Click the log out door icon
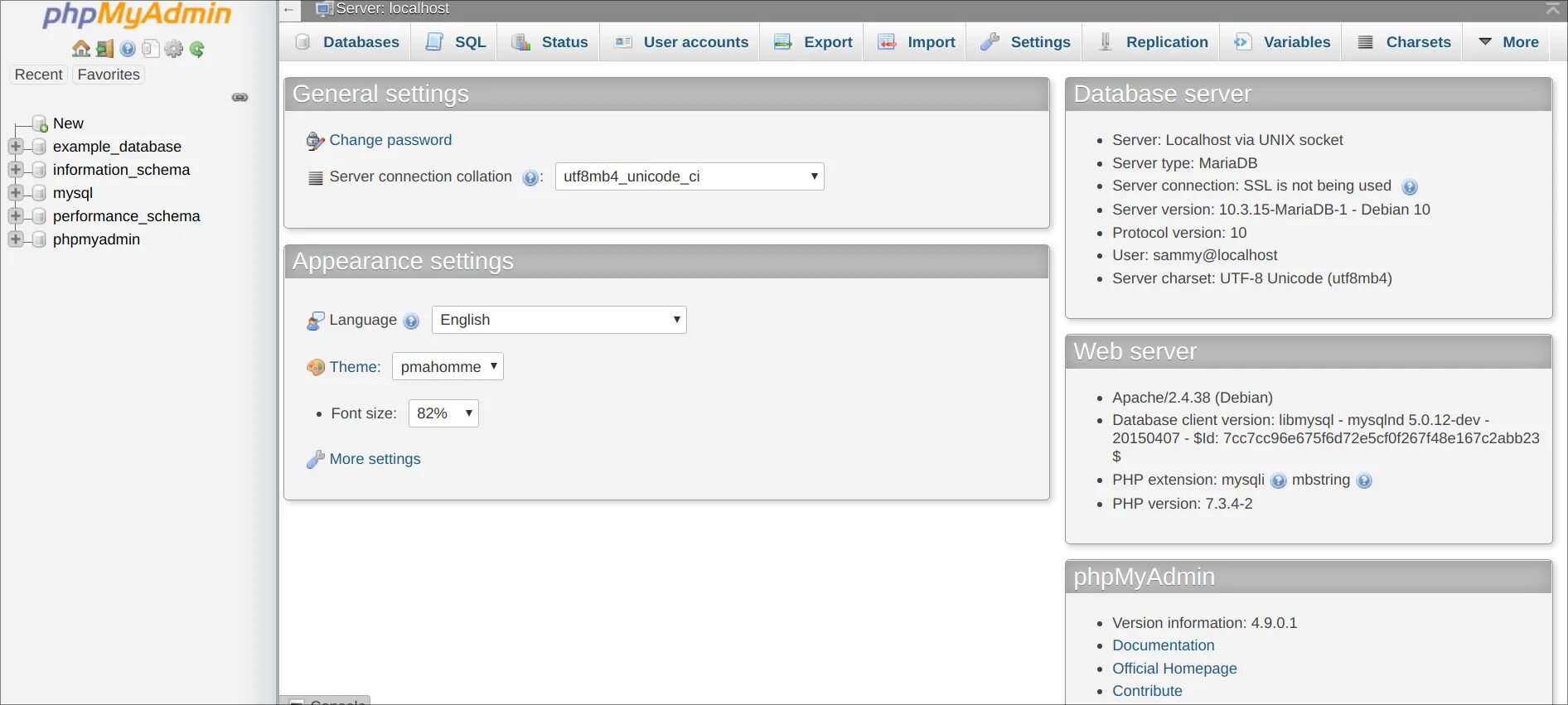1568x705 pixels. (x=104, y=49)
